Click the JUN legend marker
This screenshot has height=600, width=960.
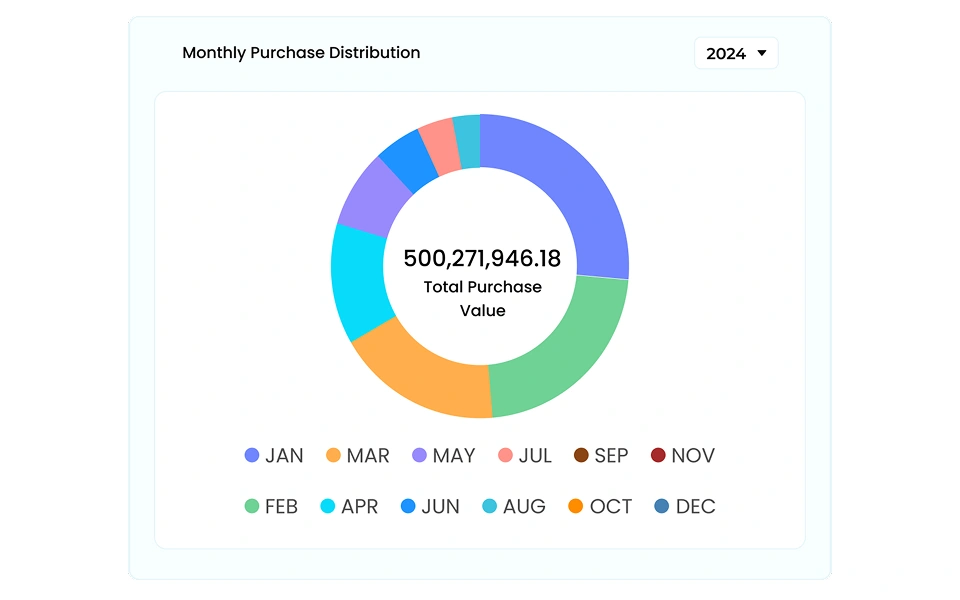pos(408,507)
